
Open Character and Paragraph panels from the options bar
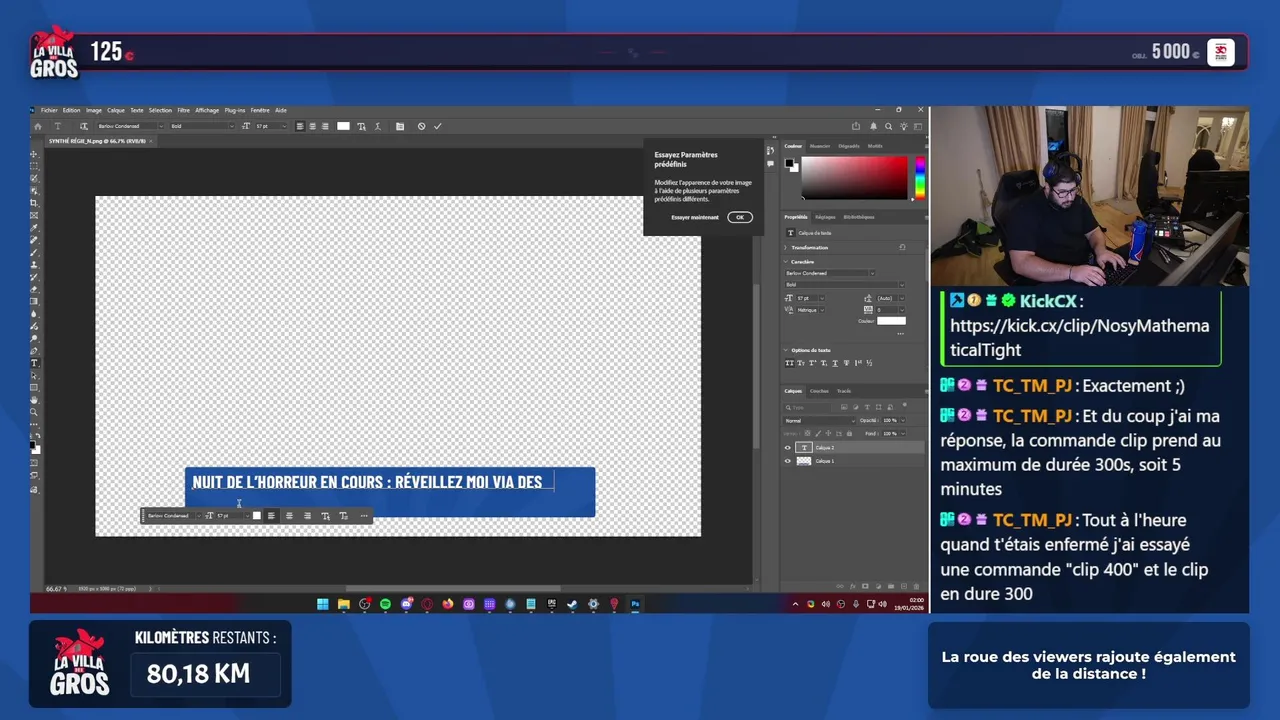400,126
